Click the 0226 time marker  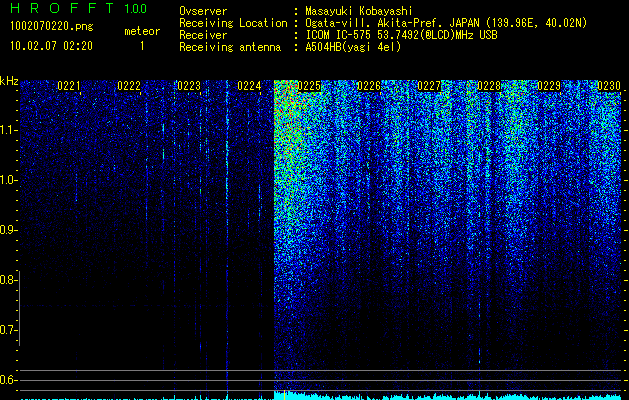[369, 86]
